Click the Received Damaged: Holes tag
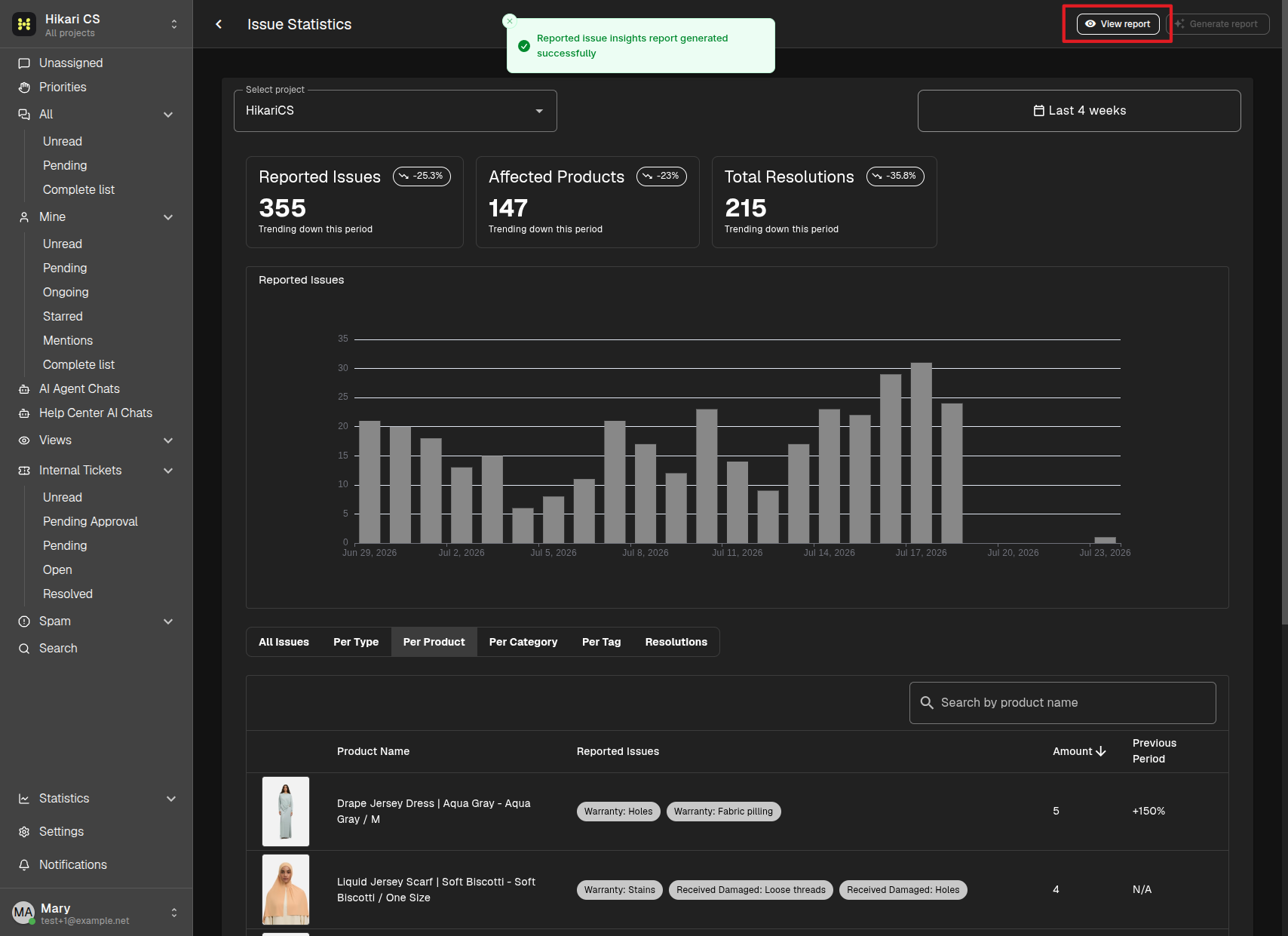Viewport: 1288px width, 936px height. click(x=903, y=890)
